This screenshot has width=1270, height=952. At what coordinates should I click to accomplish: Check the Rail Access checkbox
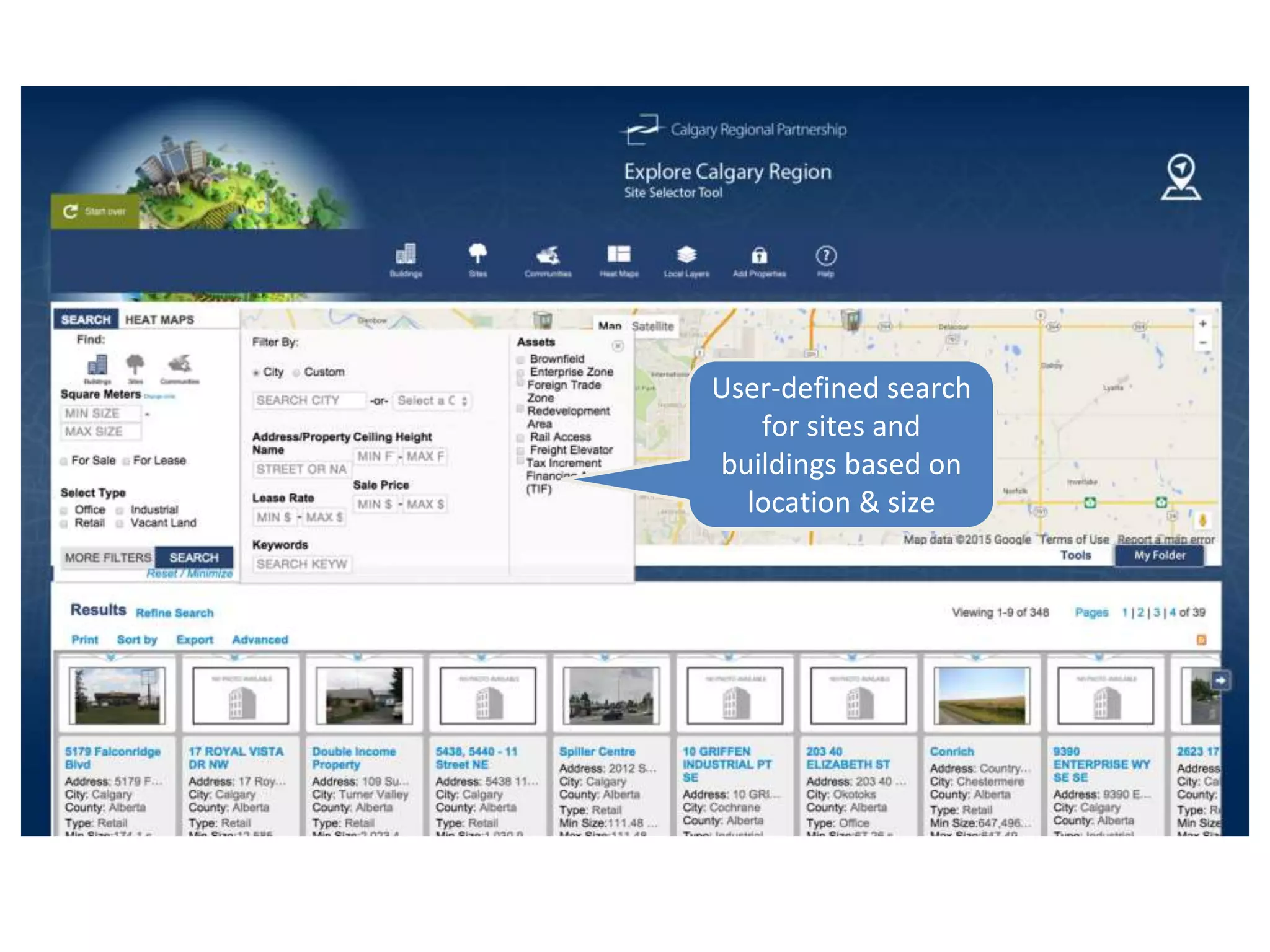coord(521,438)
